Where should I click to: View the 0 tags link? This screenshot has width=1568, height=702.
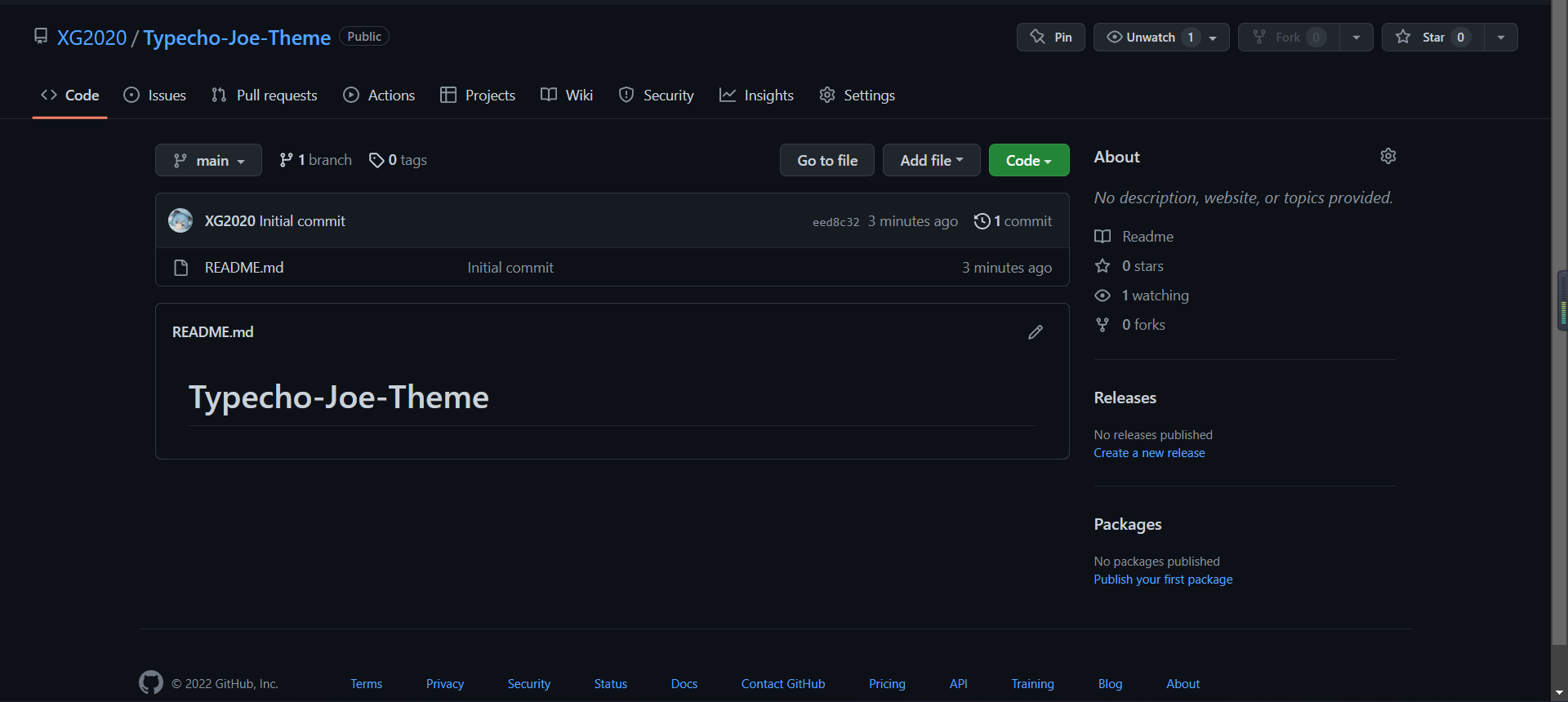(399, 160)
